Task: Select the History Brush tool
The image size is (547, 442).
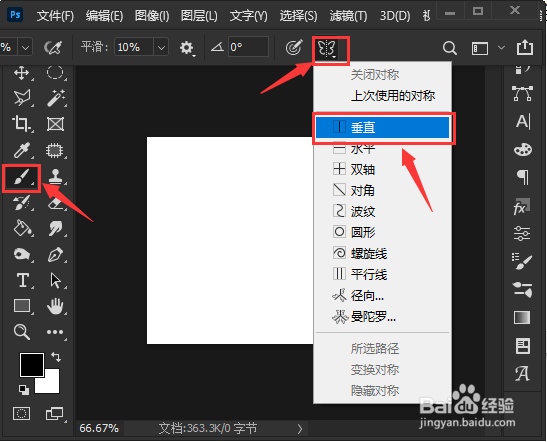Action: click(22, 203)
